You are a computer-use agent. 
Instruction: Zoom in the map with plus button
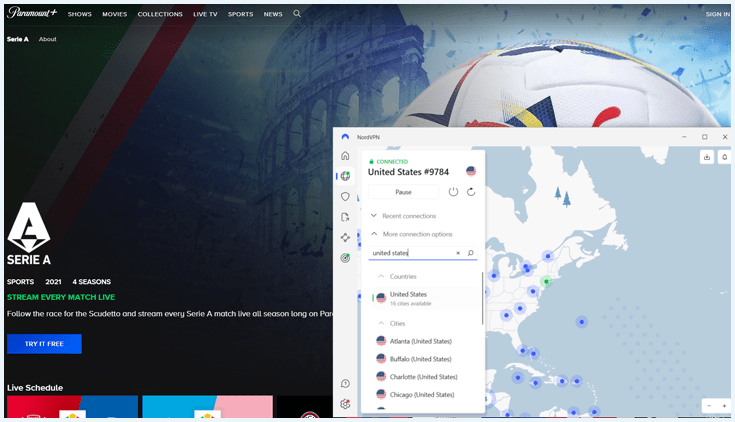[724, 406]
